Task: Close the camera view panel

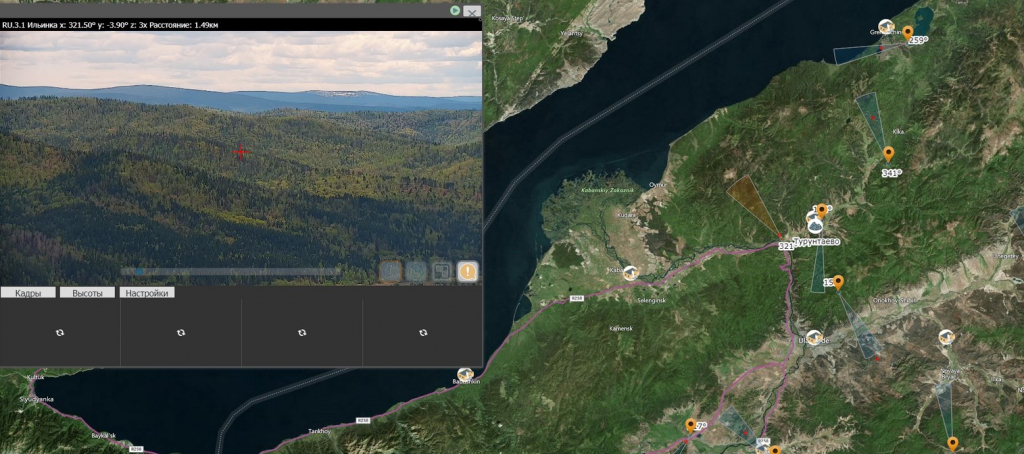Action: (x=472, y=11)
